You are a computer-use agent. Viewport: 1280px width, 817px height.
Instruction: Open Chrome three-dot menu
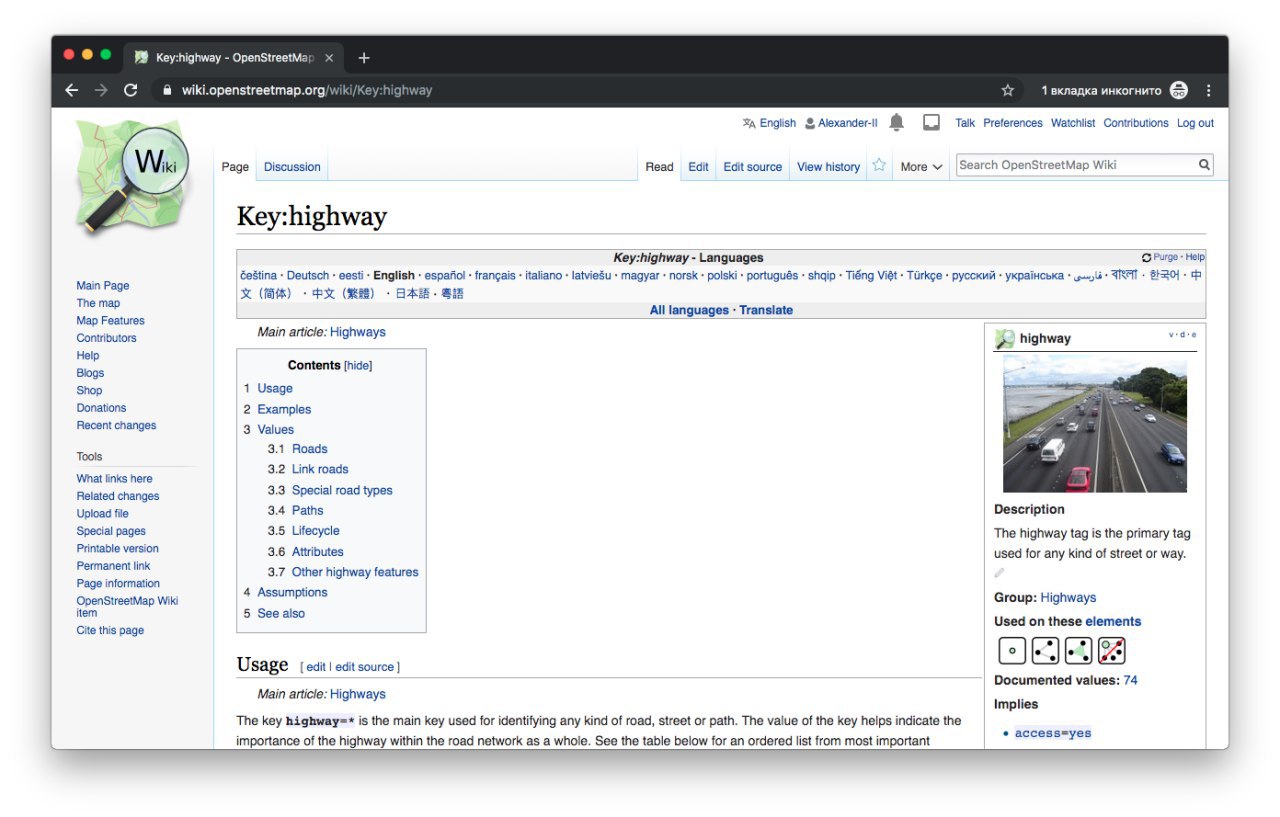1208,90
